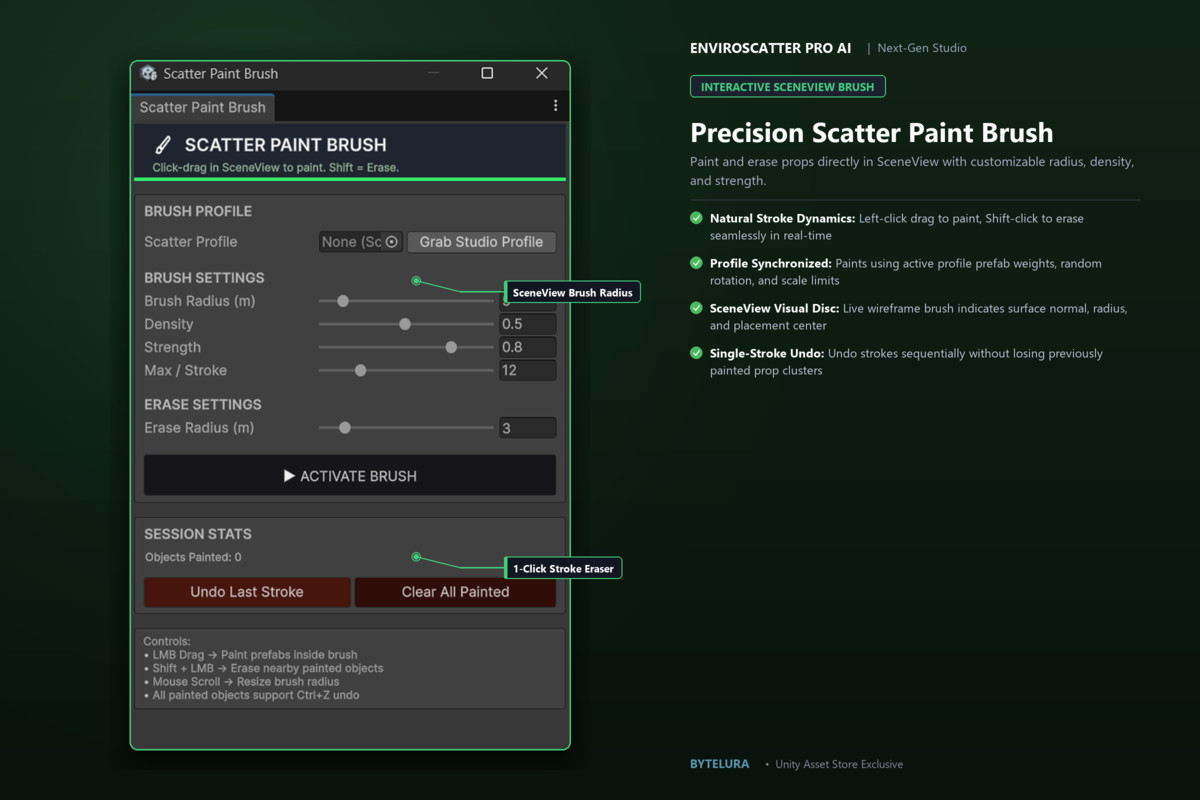Image resolution: width=1200 pixels, height=800 pixels.
Task: Click the 'Objects Painted: 0' text
Action: 193,557
